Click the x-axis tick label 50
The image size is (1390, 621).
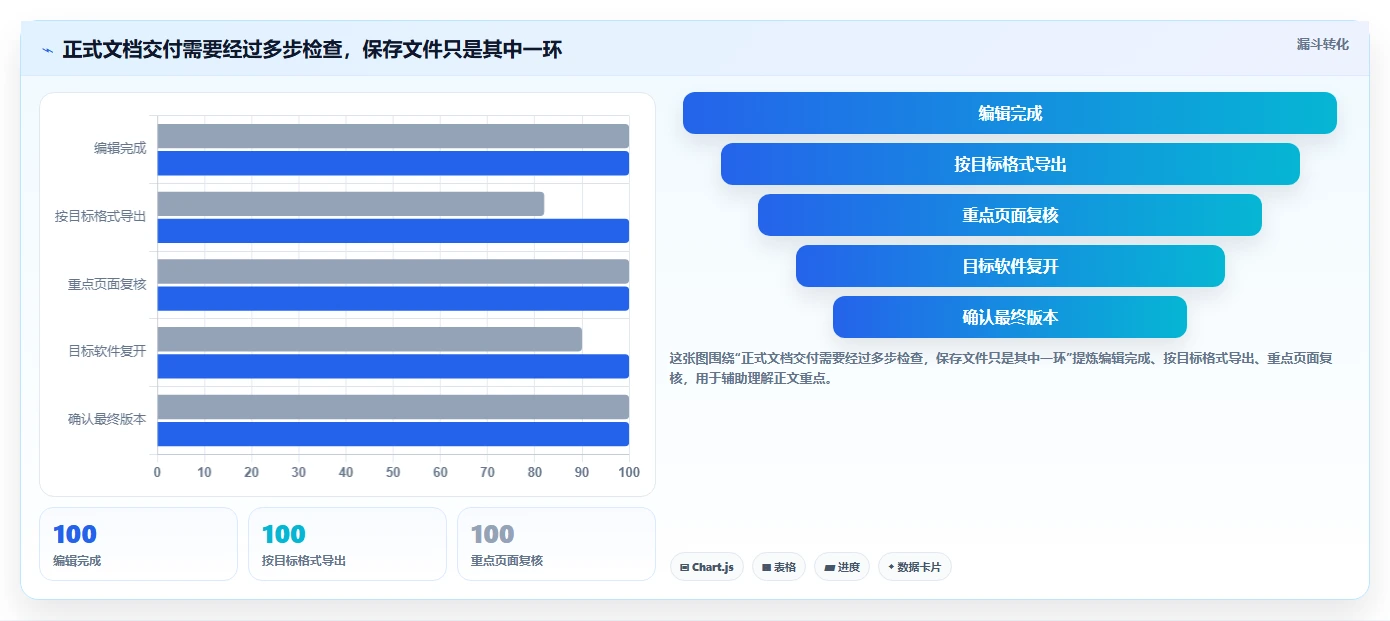point(393,472)
